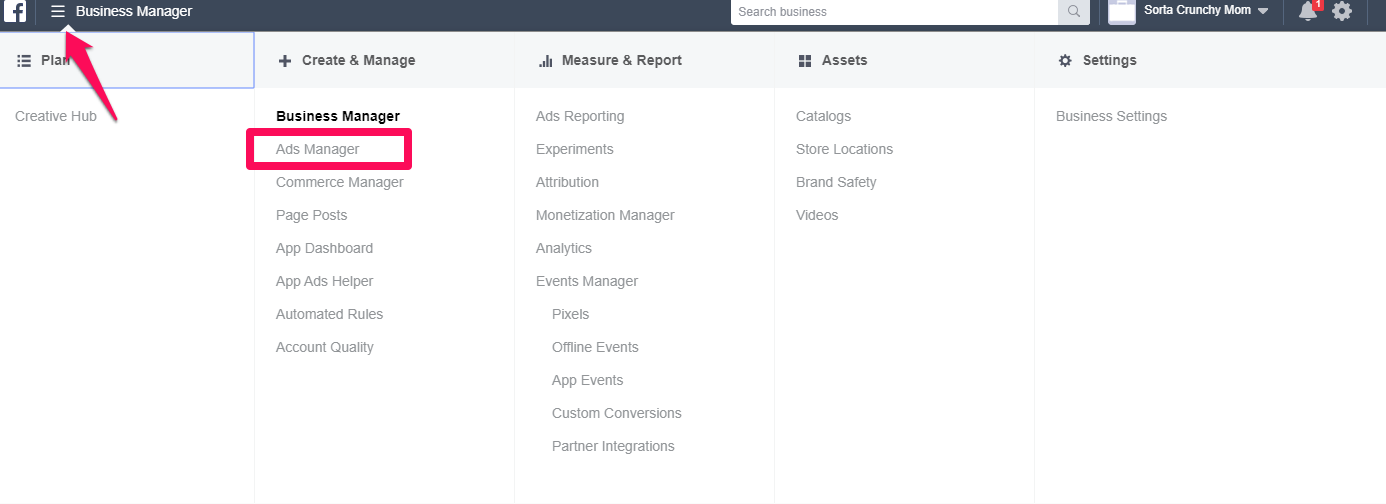Expand the Sorta Crunchy Mom account dropdown
1386x504 pixels.
[1263, 11]
